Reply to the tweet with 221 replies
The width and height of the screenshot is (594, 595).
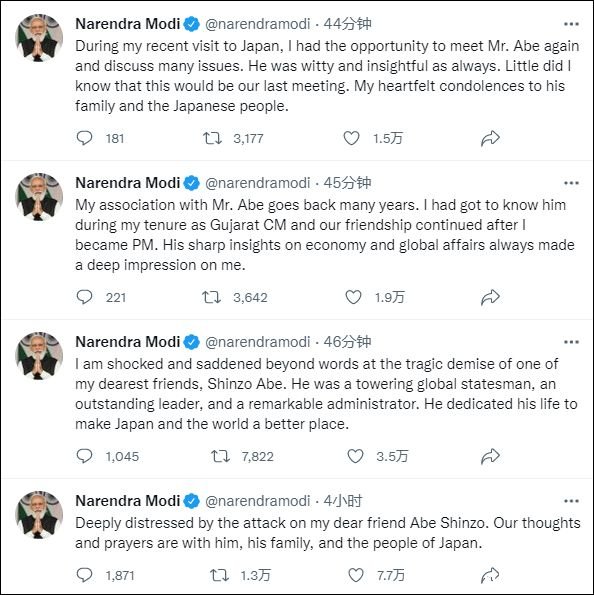pos(84,297)
